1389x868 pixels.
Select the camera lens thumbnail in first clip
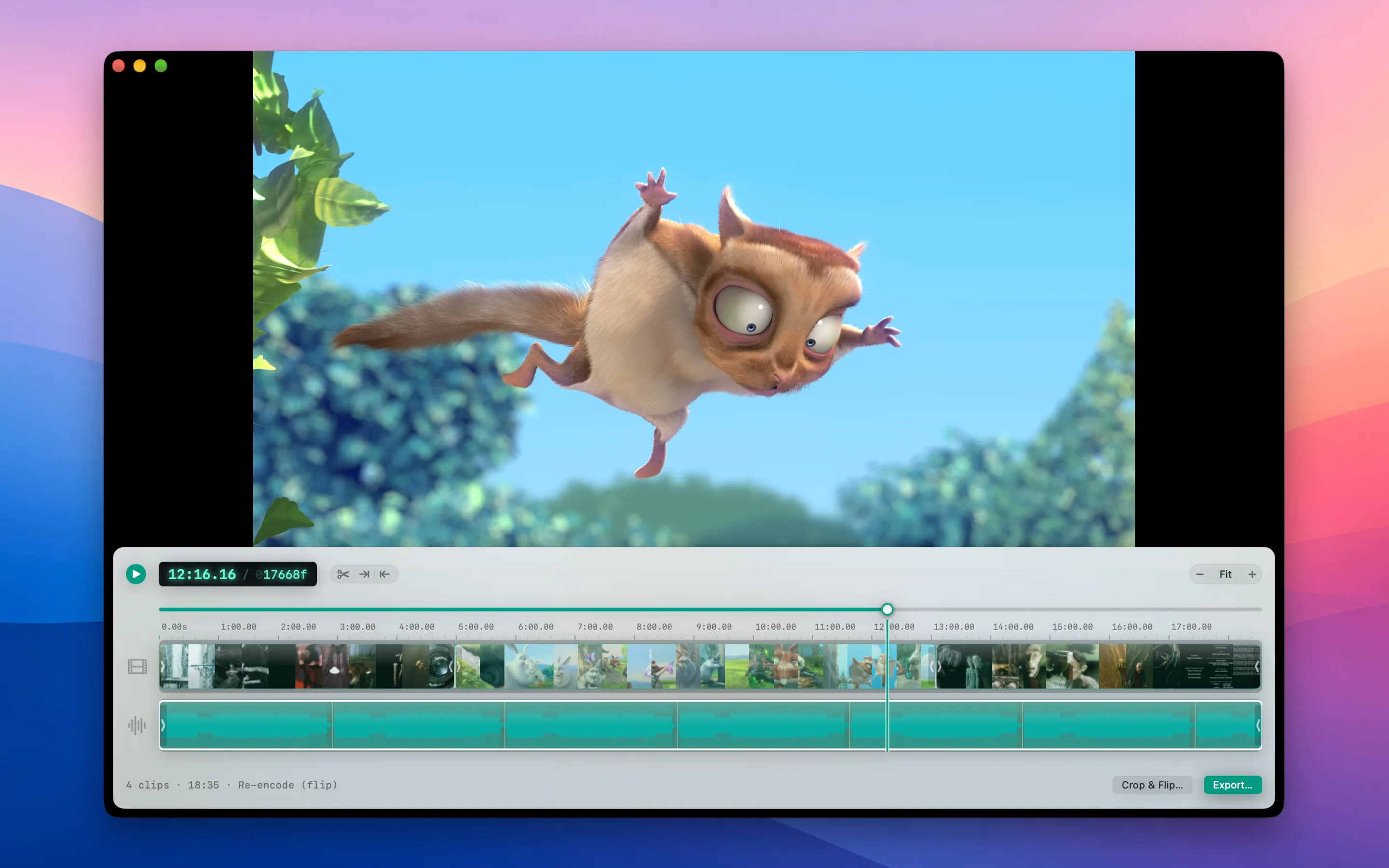coord(441,666)
